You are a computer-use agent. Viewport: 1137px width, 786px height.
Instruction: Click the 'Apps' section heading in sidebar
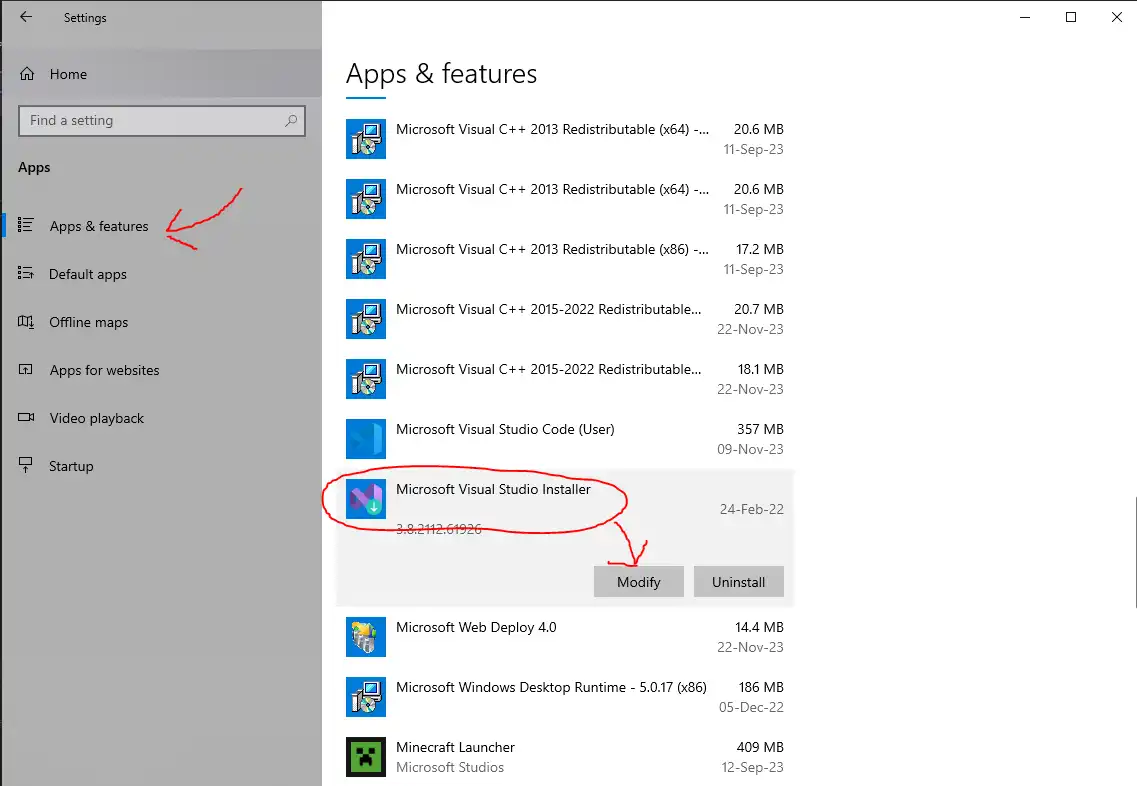[x=34, y=167]
